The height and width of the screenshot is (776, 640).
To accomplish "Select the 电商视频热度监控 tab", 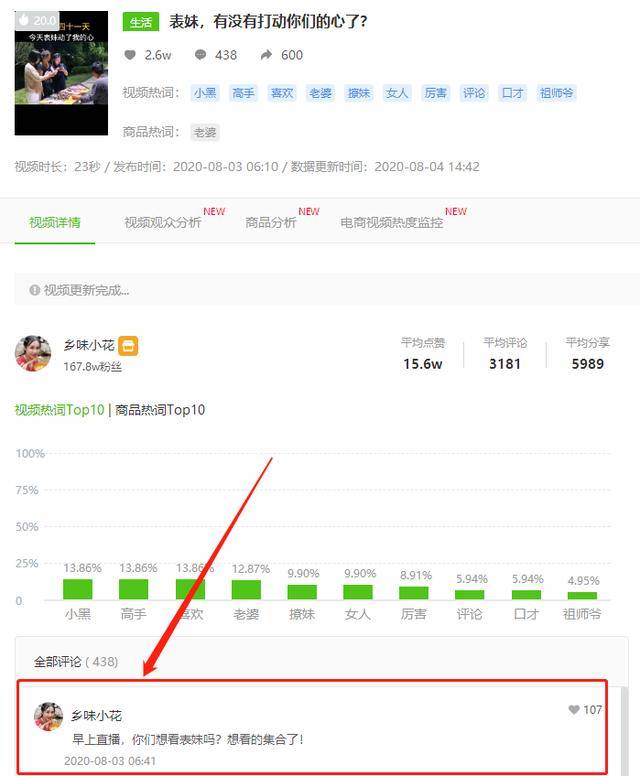I will tap(391, 223).
